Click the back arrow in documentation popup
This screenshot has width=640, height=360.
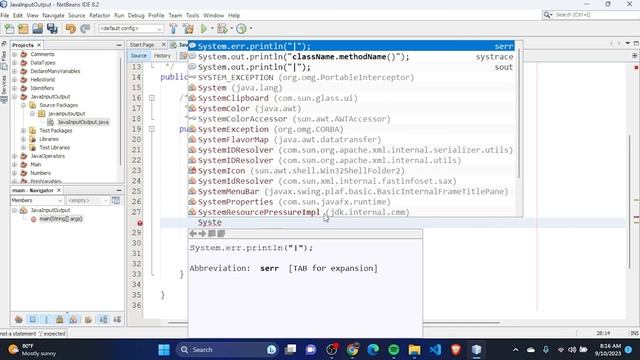193,233
